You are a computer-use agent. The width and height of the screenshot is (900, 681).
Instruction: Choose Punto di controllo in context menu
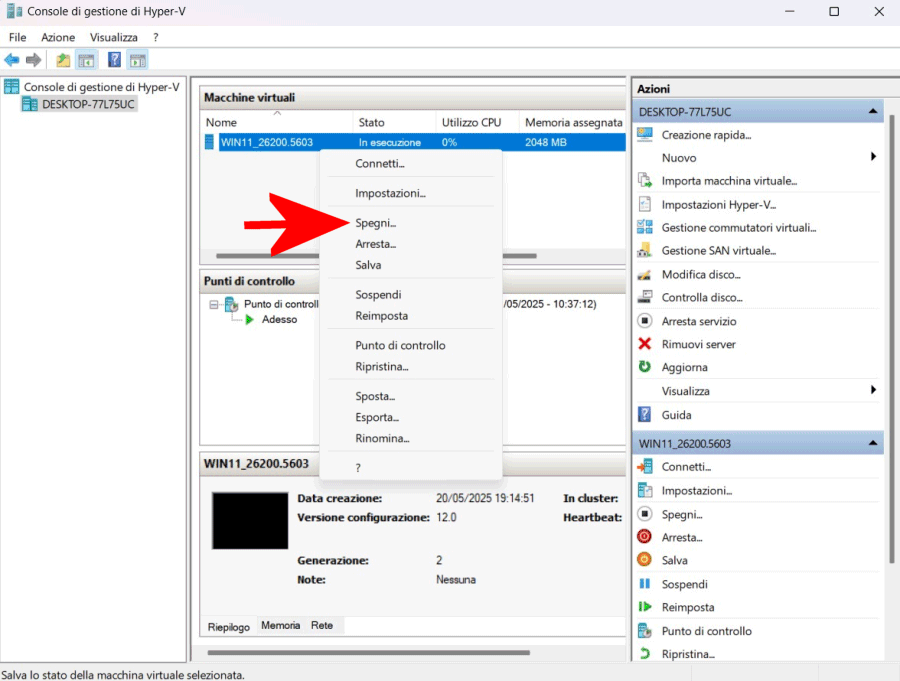point(410,346)
